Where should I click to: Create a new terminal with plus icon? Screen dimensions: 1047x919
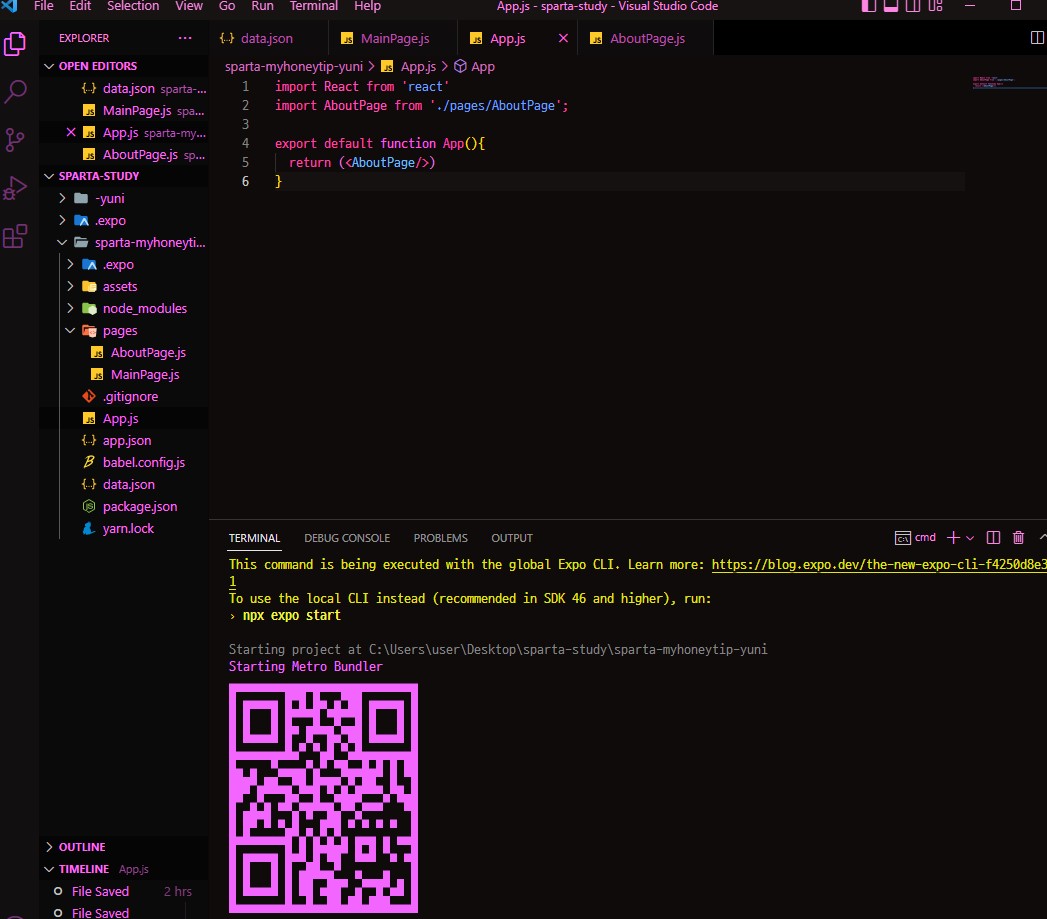[954, 538]
